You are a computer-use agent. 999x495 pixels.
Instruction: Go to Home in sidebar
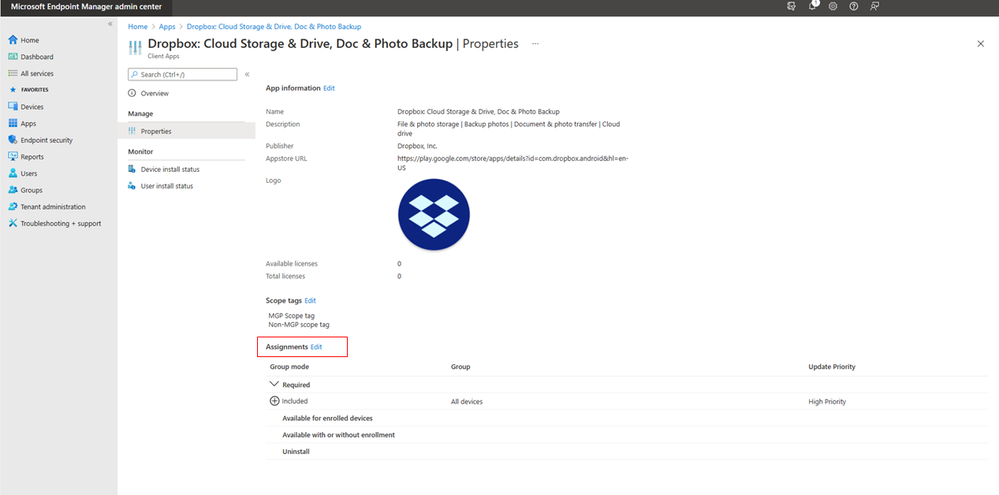coord(29,40)
